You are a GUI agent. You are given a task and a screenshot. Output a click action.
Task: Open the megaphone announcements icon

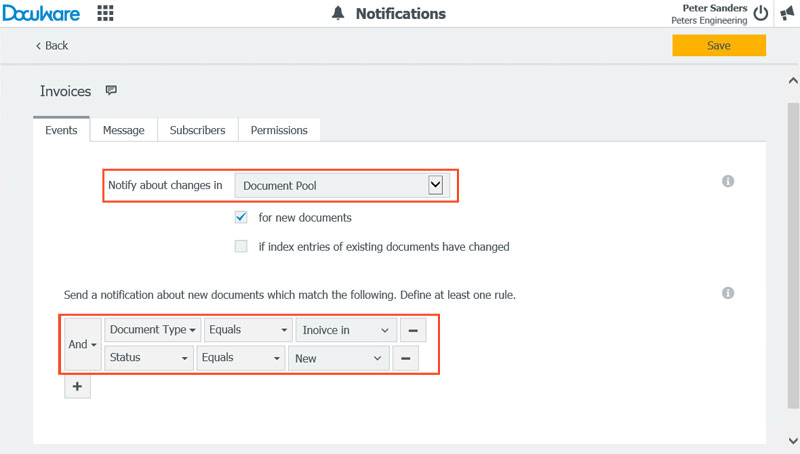point(787,14)
